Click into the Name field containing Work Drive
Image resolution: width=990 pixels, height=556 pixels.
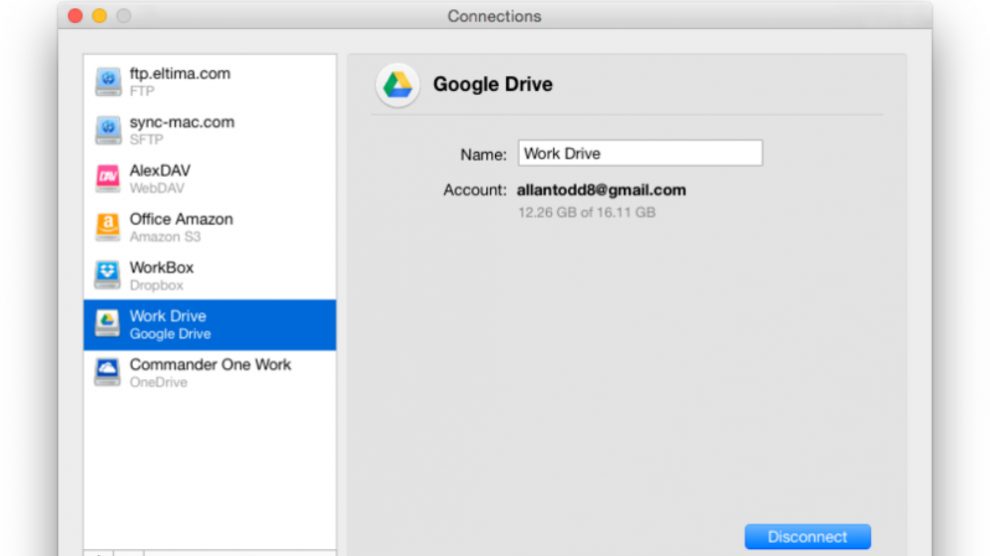[x=640, y=153]
